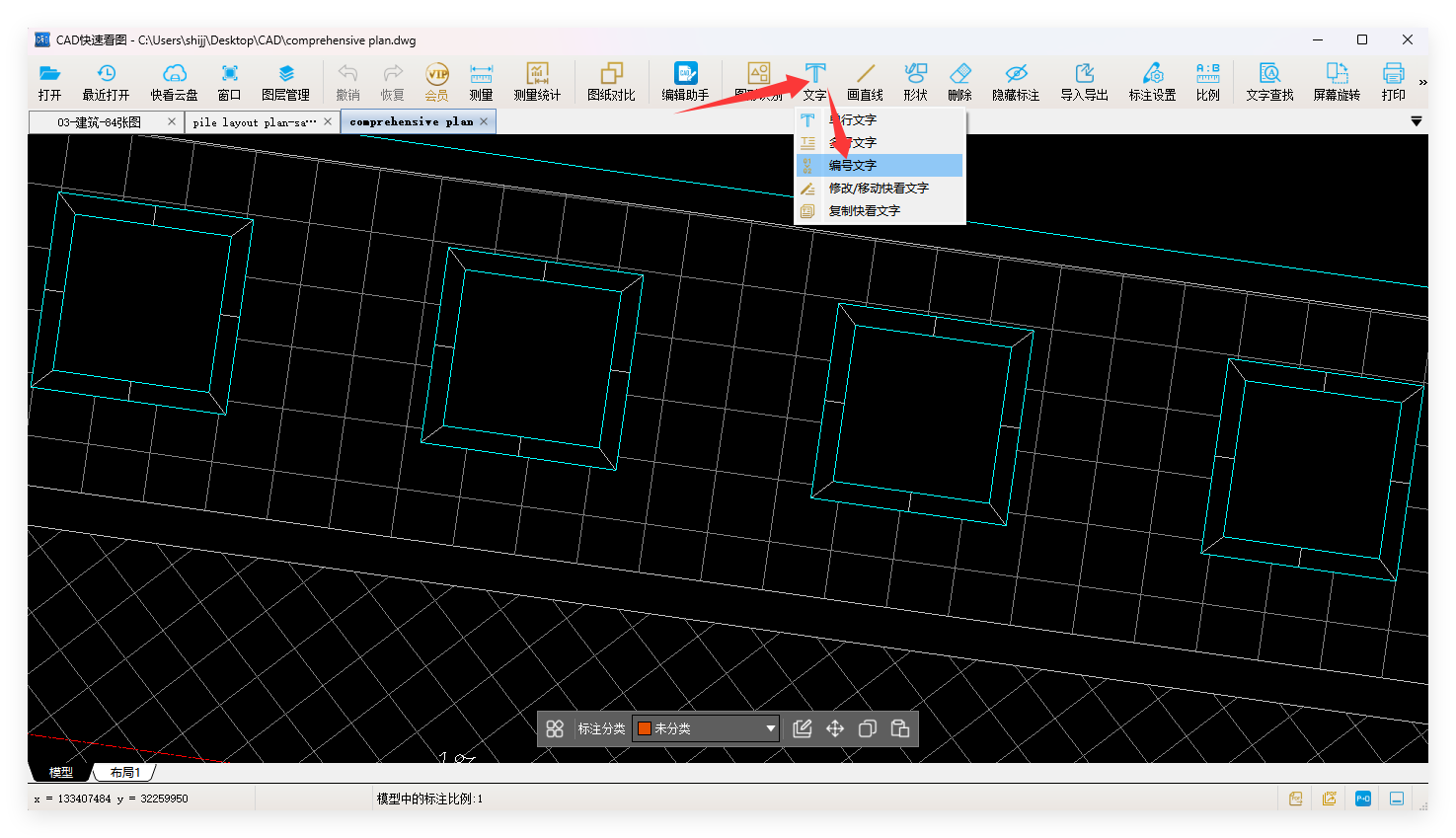Click the edit annotation pencil icon
1456x838 pixels.
pyautogui.click(x=803, y=728)
